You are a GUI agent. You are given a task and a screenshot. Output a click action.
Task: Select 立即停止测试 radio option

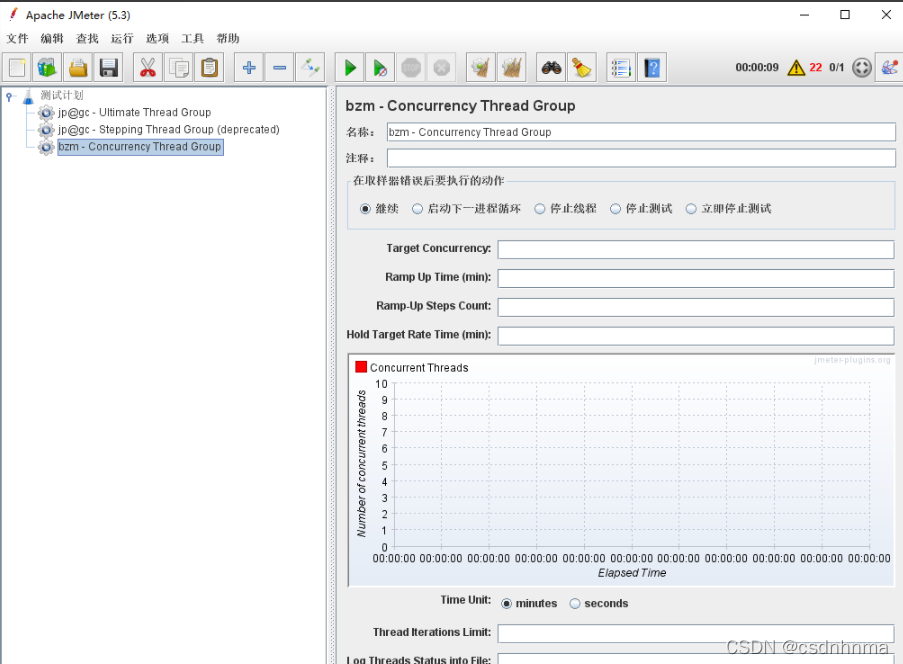691,208
